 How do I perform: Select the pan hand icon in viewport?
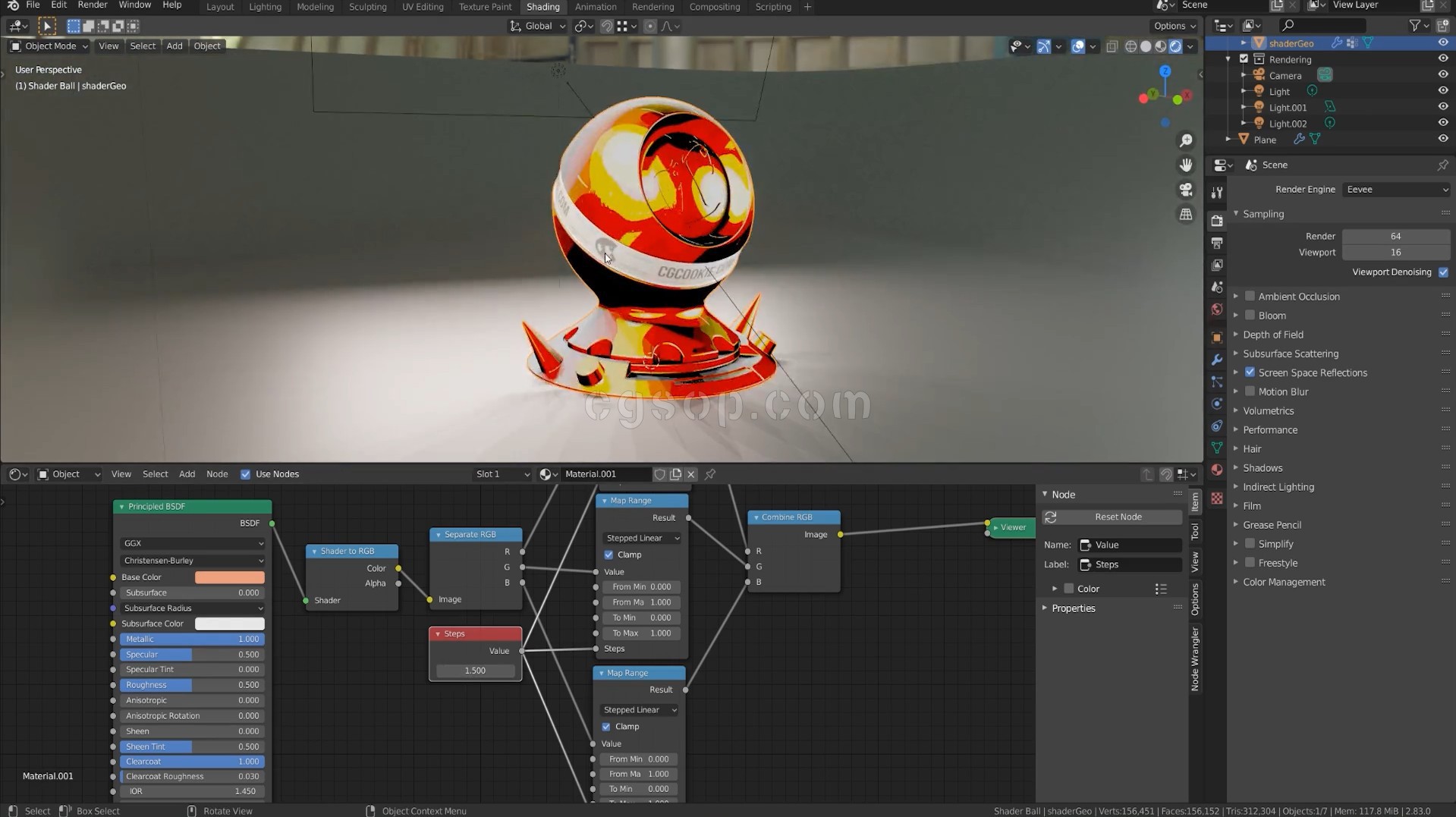point(1185,165)
